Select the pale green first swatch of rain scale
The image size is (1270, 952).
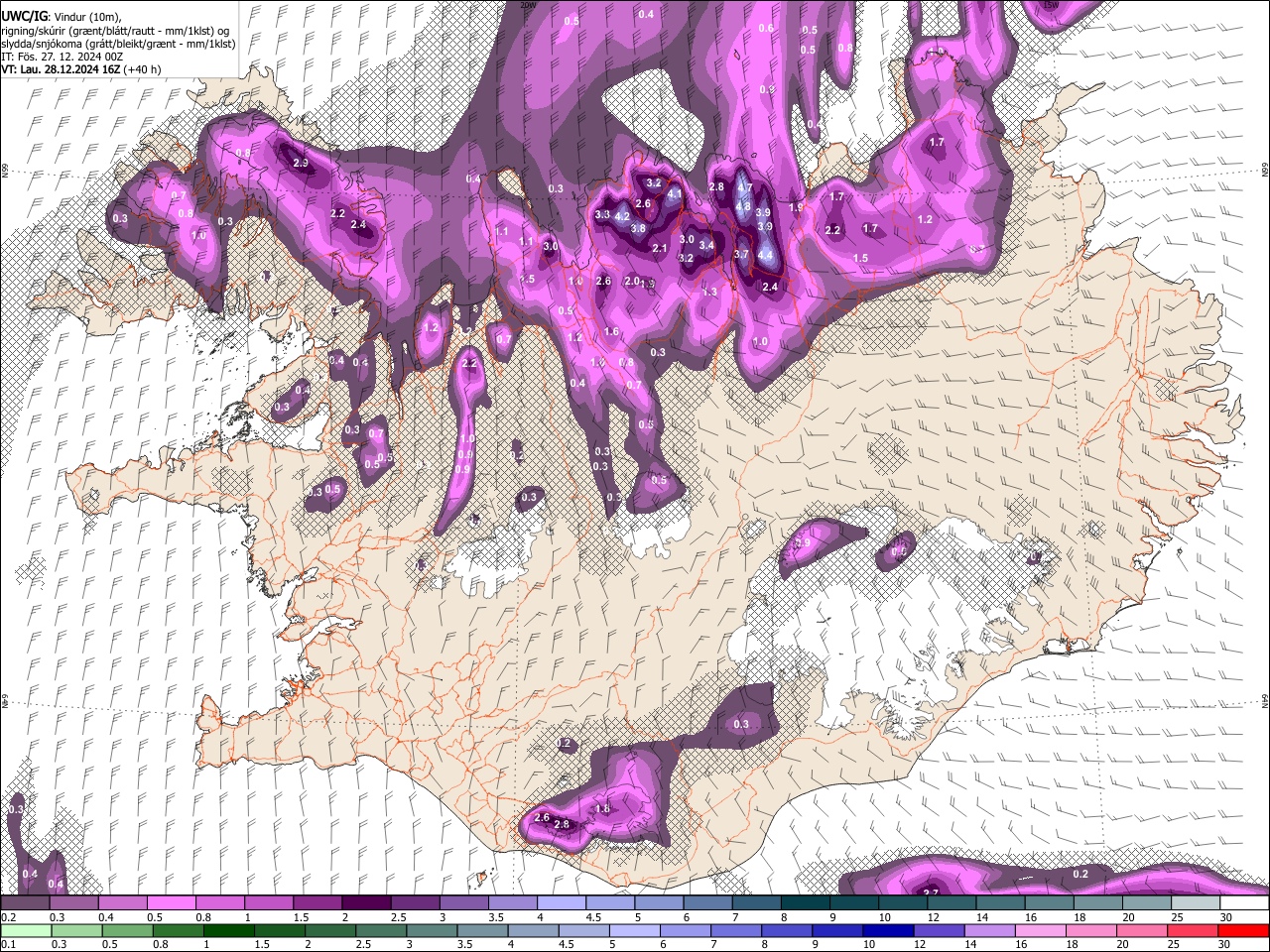25,930
